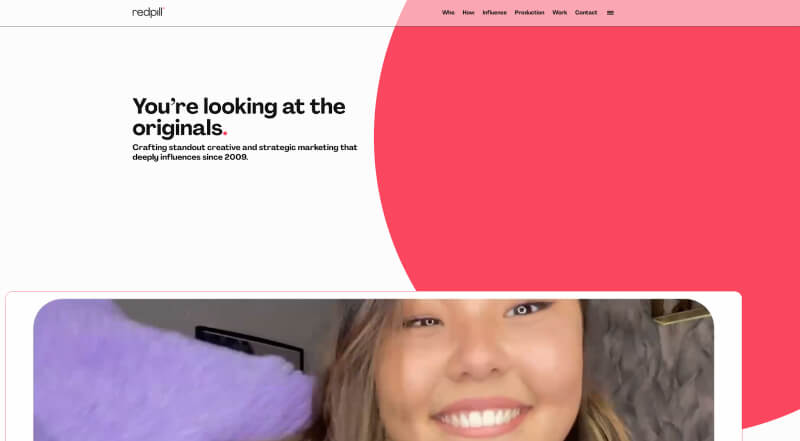Click the white border of video card
This screenshot has height=441, width=800.
[x=19, y=368]
